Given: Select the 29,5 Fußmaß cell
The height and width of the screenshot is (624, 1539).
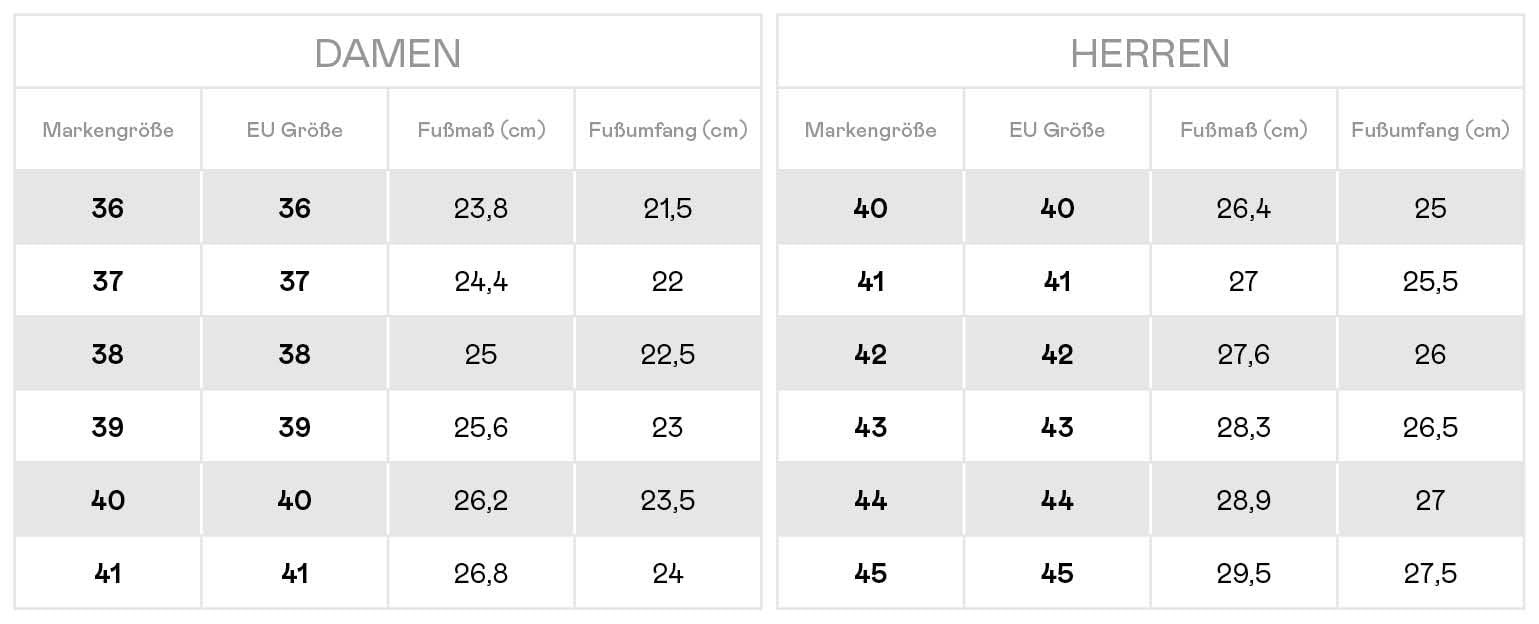Looking at the screenshot, I should click(1243, 573).
